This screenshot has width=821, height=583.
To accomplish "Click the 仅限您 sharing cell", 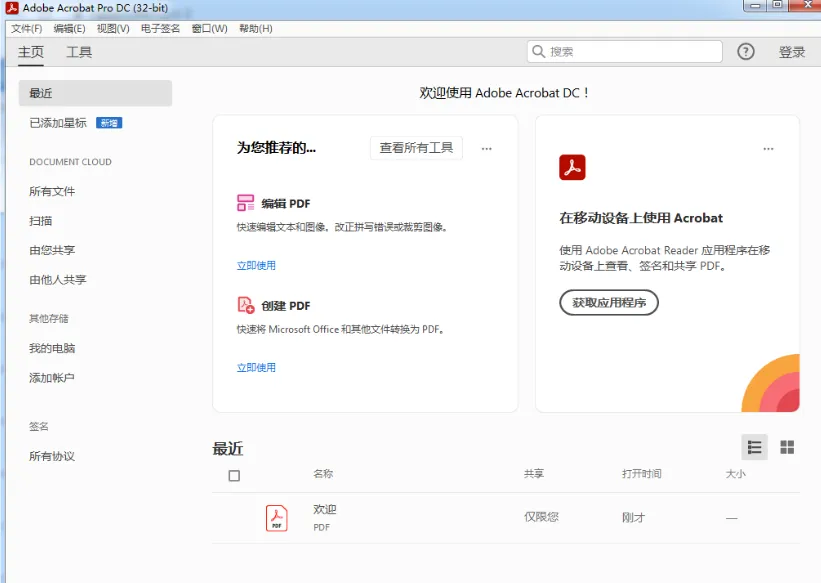I will [541, 517].
